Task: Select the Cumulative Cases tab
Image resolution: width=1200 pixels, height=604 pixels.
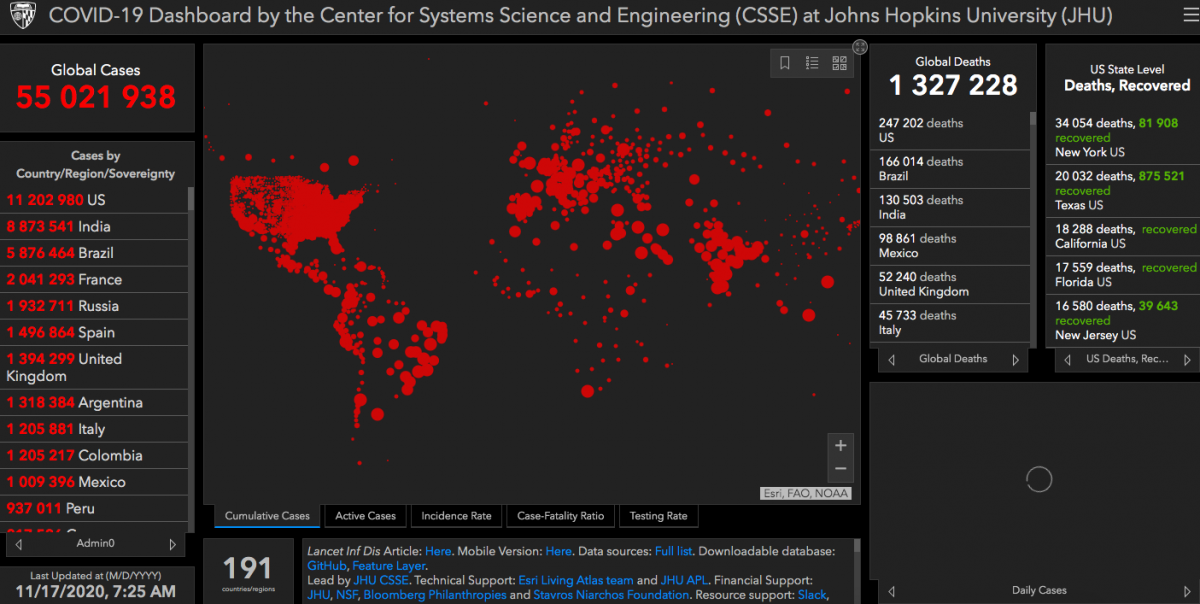Action: pyautogui.click(x=267, y=516)
